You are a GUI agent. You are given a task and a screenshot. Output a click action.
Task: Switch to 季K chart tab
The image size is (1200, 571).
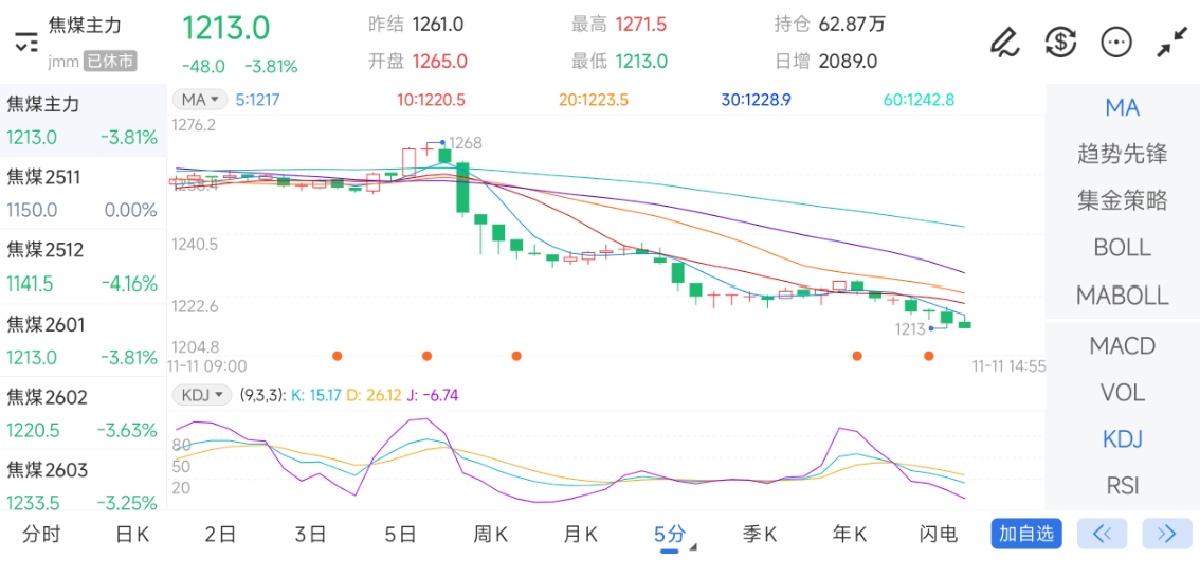coord(760,534)
